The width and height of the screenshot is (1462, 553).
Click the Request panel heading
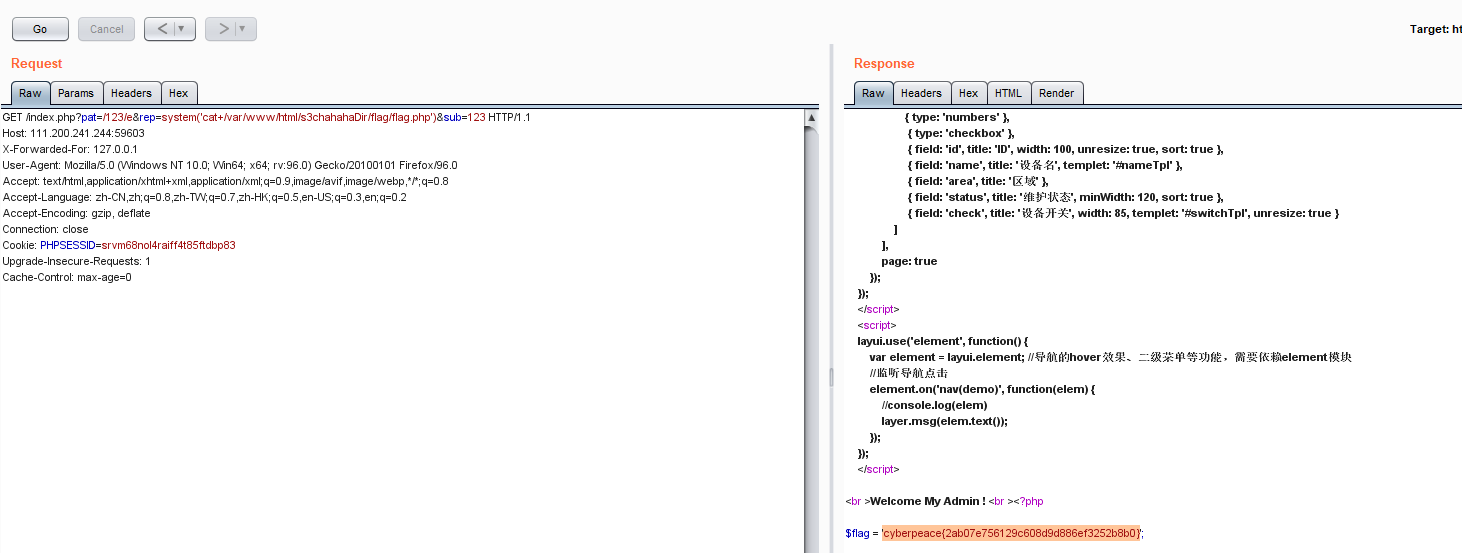tap(37, 63)
